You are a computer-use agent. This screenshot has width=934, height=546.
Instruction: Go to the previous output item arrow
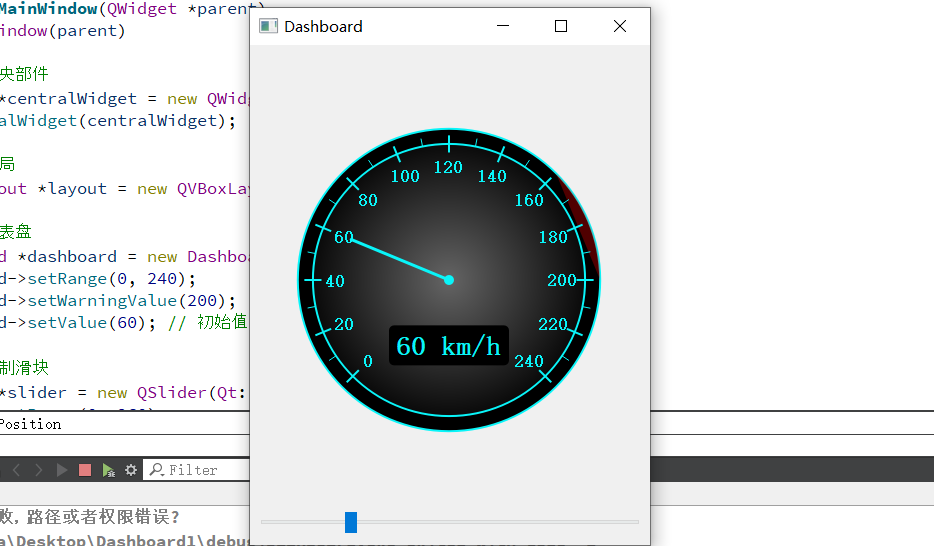pos(17,470)
